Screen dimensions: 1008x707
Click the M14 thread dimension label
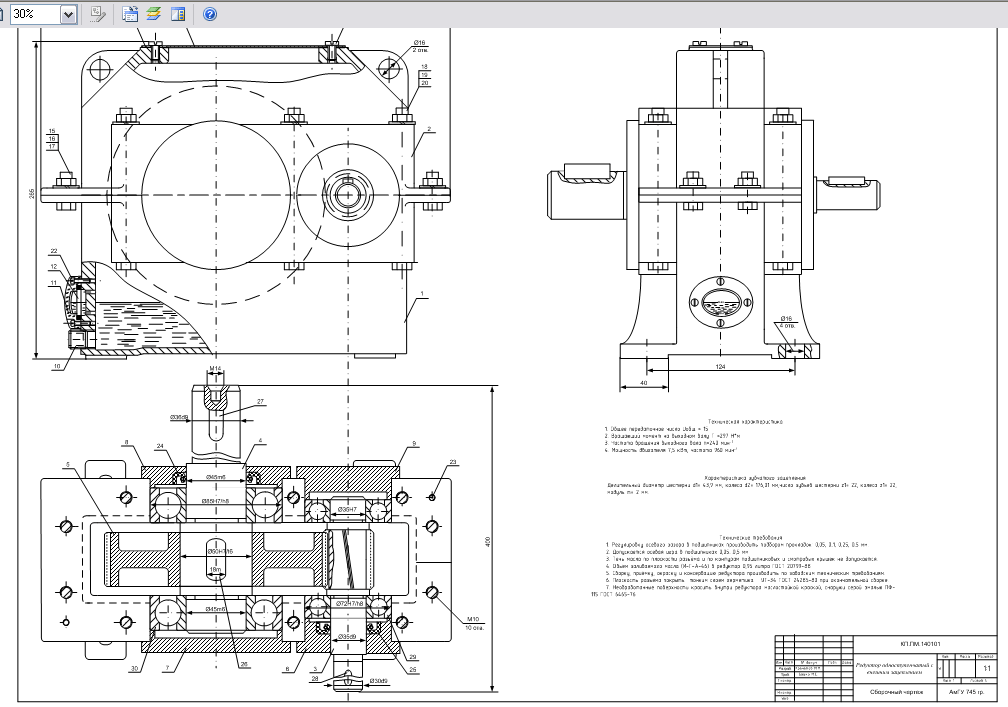[214, 369]
